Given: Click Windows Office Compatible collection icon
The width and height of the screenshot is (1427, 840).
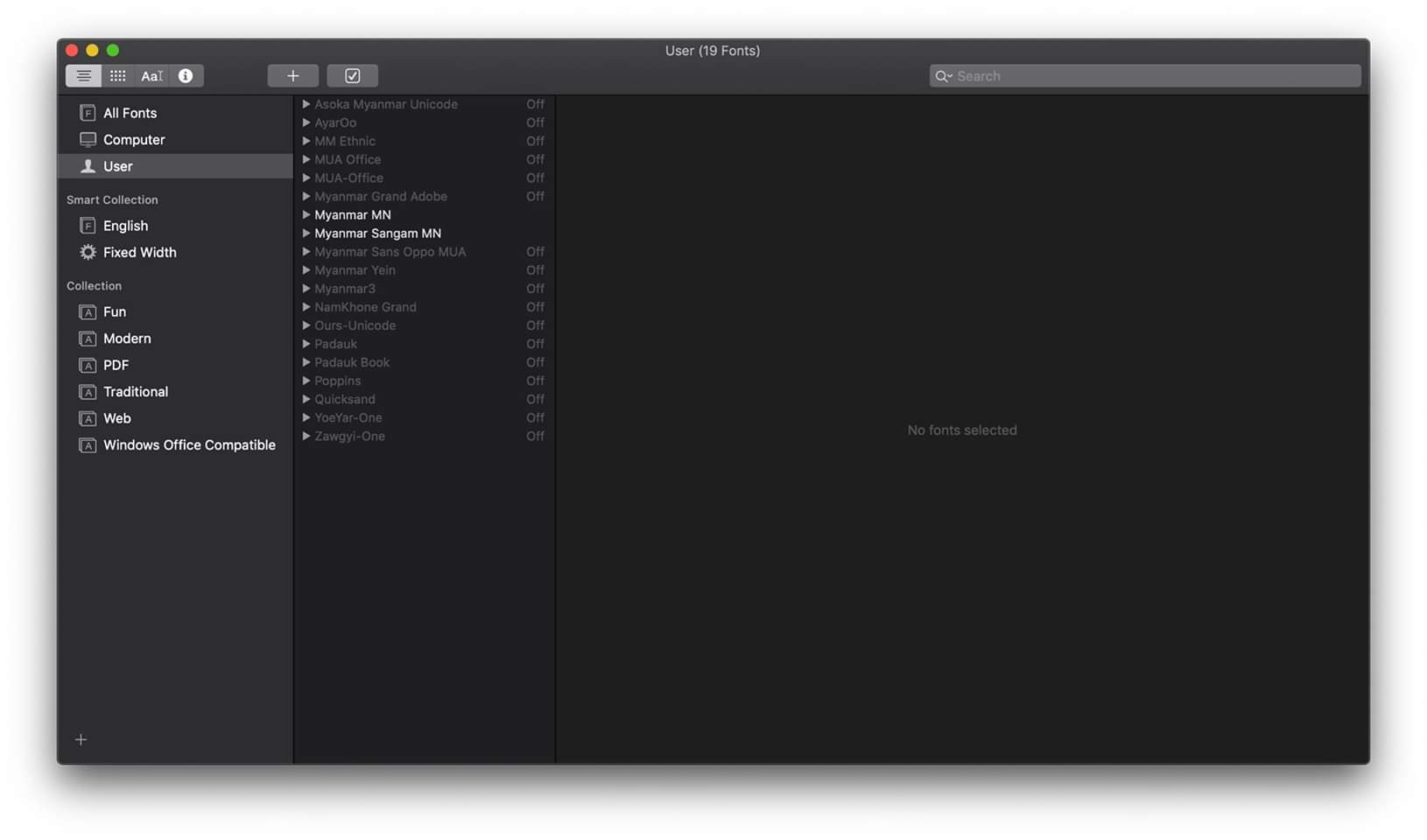Looking at the screenshot, I should [x=88, y=445].
